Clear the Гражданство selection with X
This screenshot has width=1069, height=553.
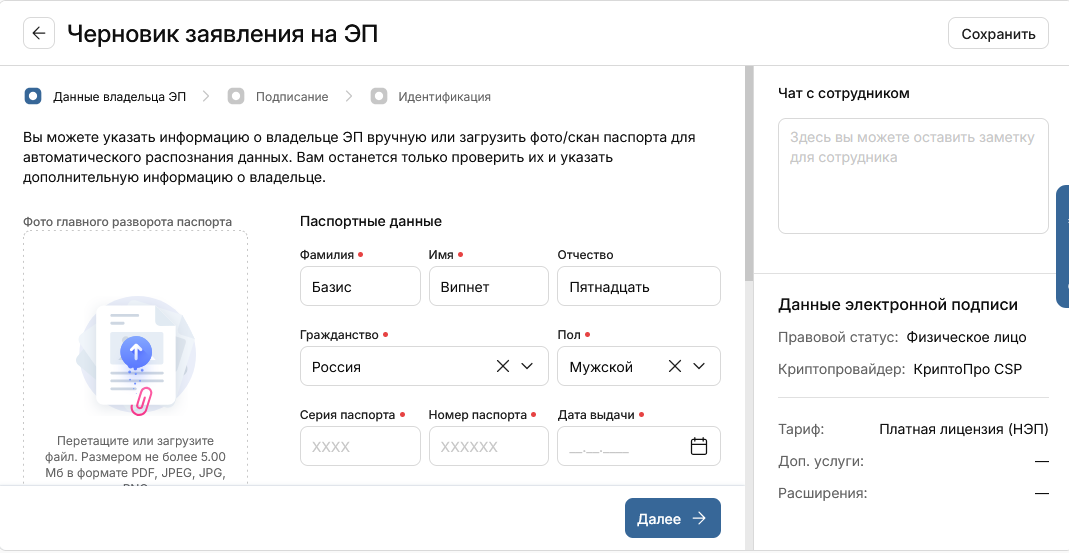point(503,366)
